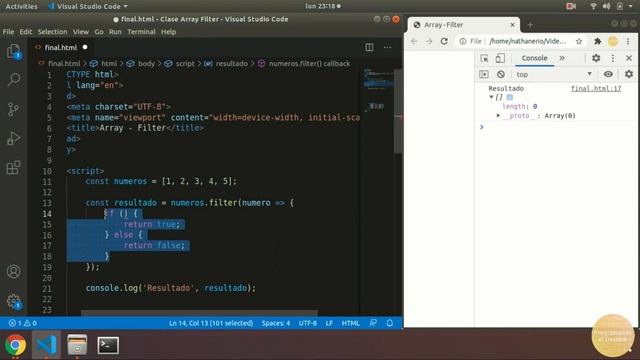The height and width of the screenshot is (360, 640).
Task: Open the Extensions view
Action: point(13,167)
